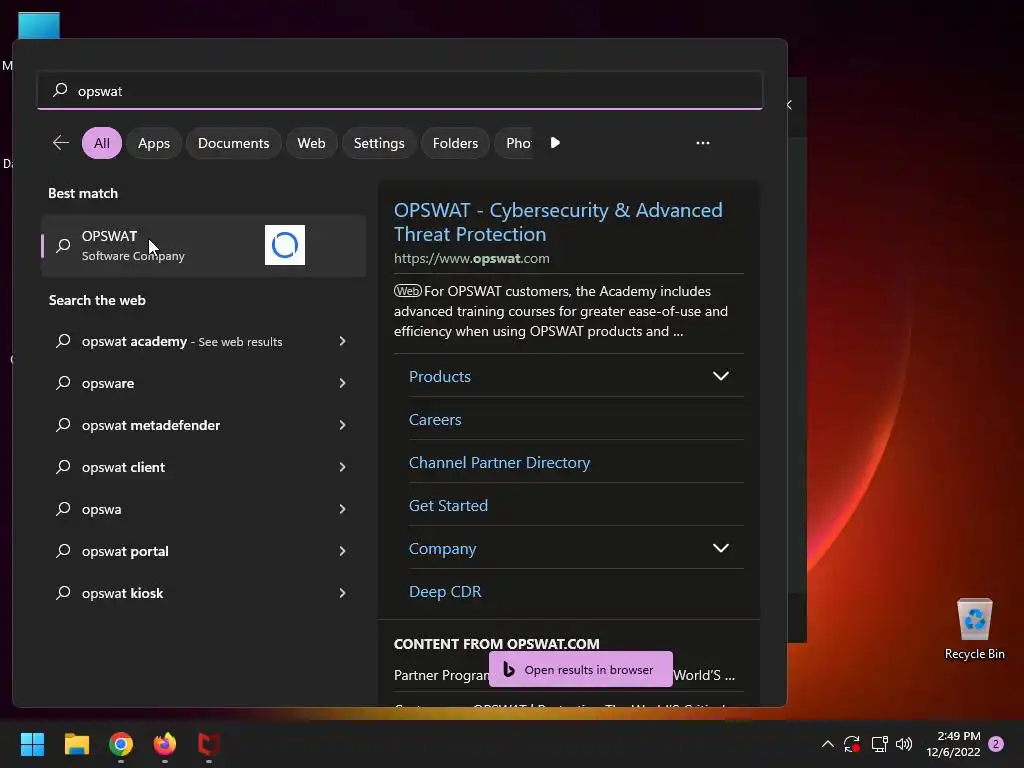This screenshot has height=768, width=1024.
Task: Open volume control in system tray
Action: coord(904,744)
